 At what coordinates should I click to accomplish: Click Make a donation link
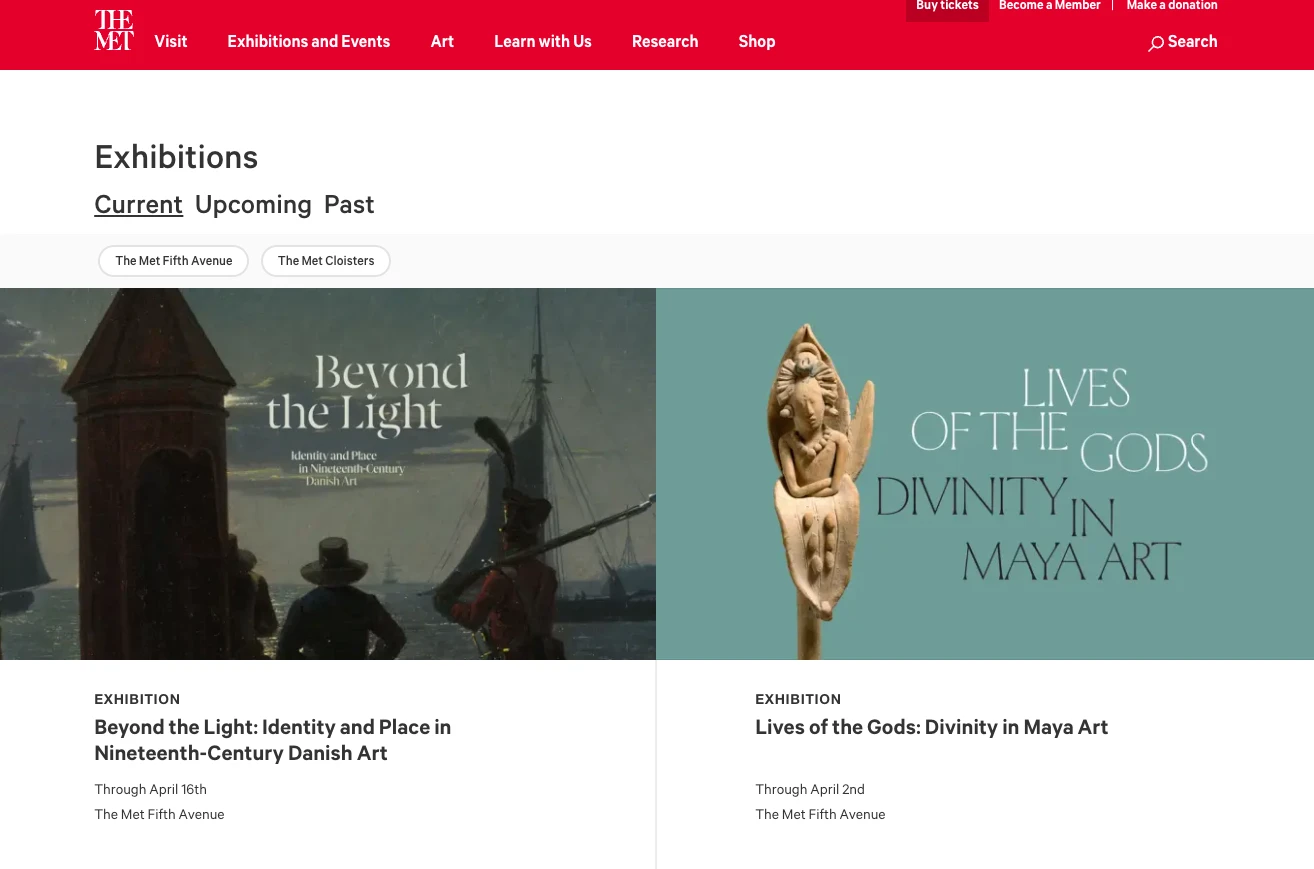click(x=1172, y=6)
